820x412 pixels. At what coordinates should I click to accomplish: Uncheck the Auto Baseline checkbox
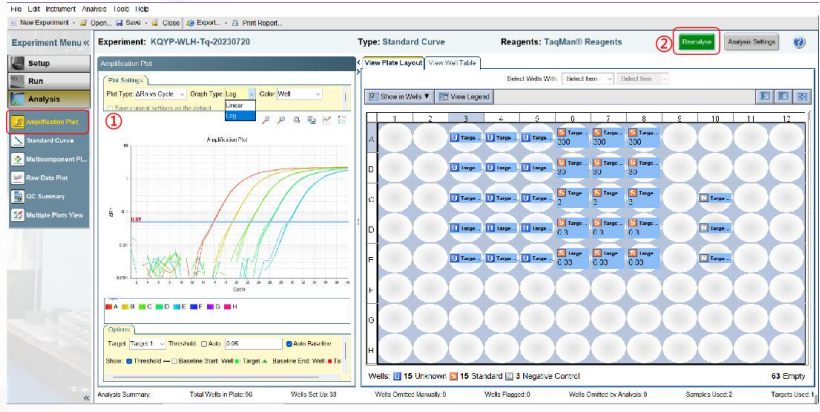click(x=288, y=343)
